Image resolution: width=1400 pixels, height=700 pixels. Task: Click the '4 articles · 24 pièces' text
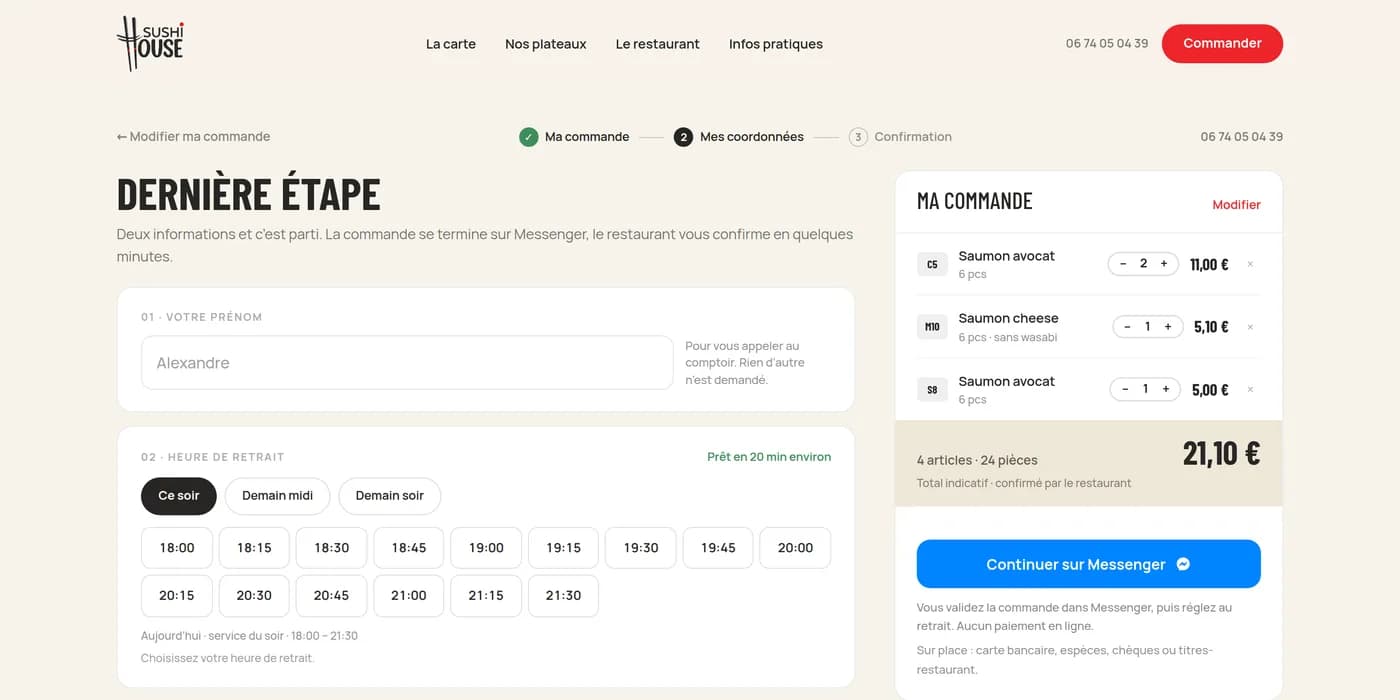pos(977,461)
